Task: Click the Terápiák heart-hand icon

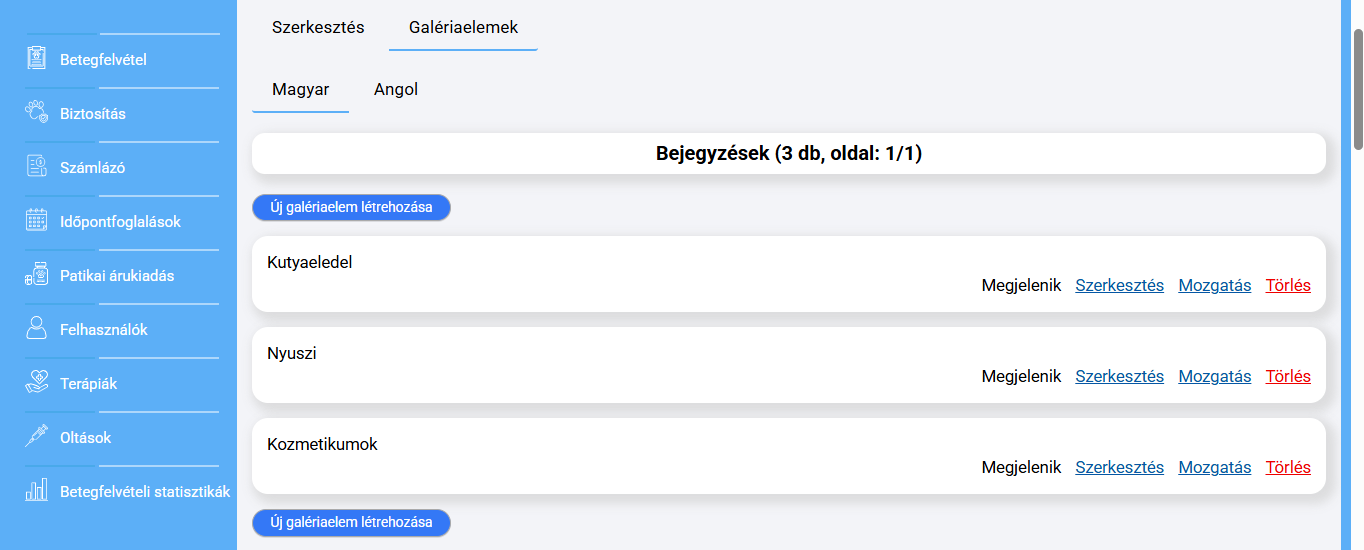Action: [x=37, y=382]
